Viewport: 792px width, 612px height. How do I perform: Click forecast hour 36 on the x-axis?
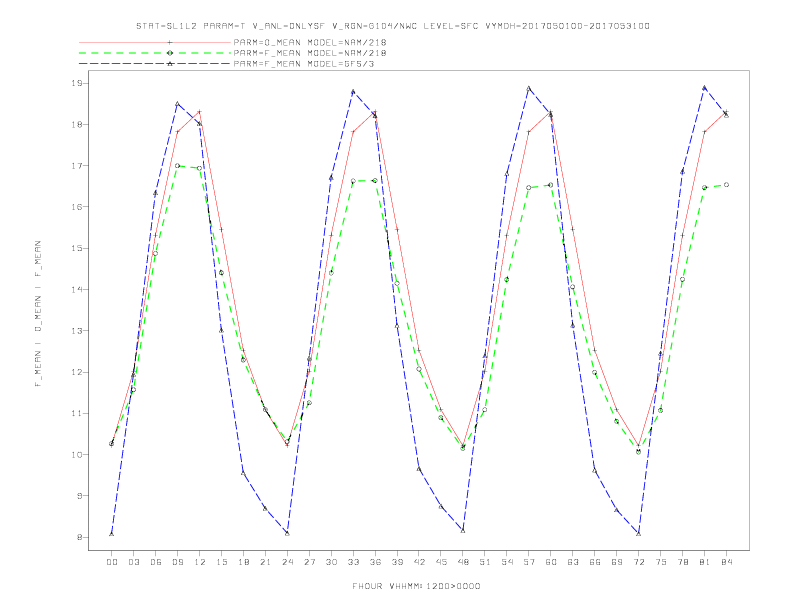(x=375, y=562)
